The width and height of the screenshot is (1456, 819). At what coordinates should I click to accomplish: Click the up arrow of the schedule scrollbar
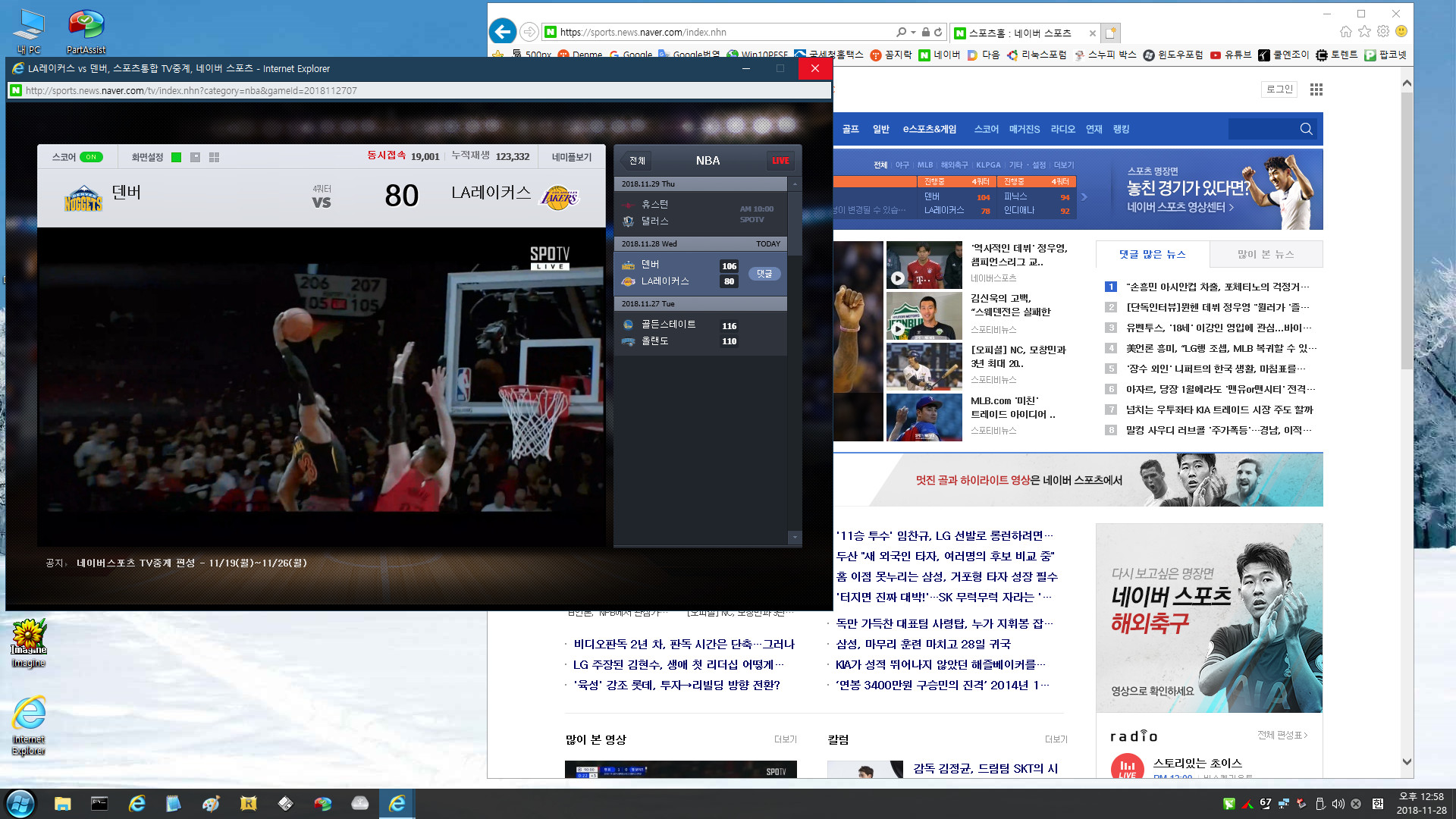pos(795,184)
